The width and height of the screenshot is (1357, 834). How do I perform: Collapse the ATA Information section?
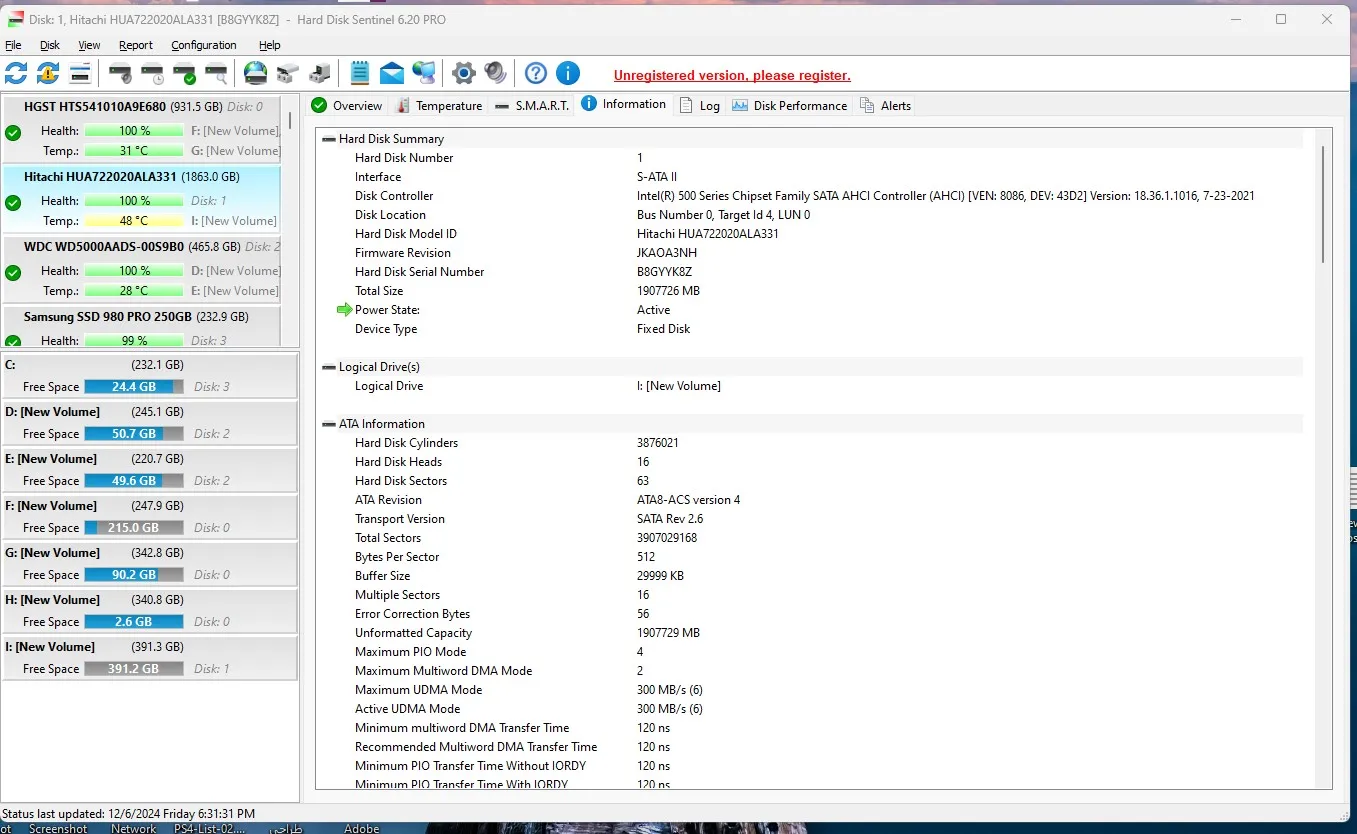[329, 424]
